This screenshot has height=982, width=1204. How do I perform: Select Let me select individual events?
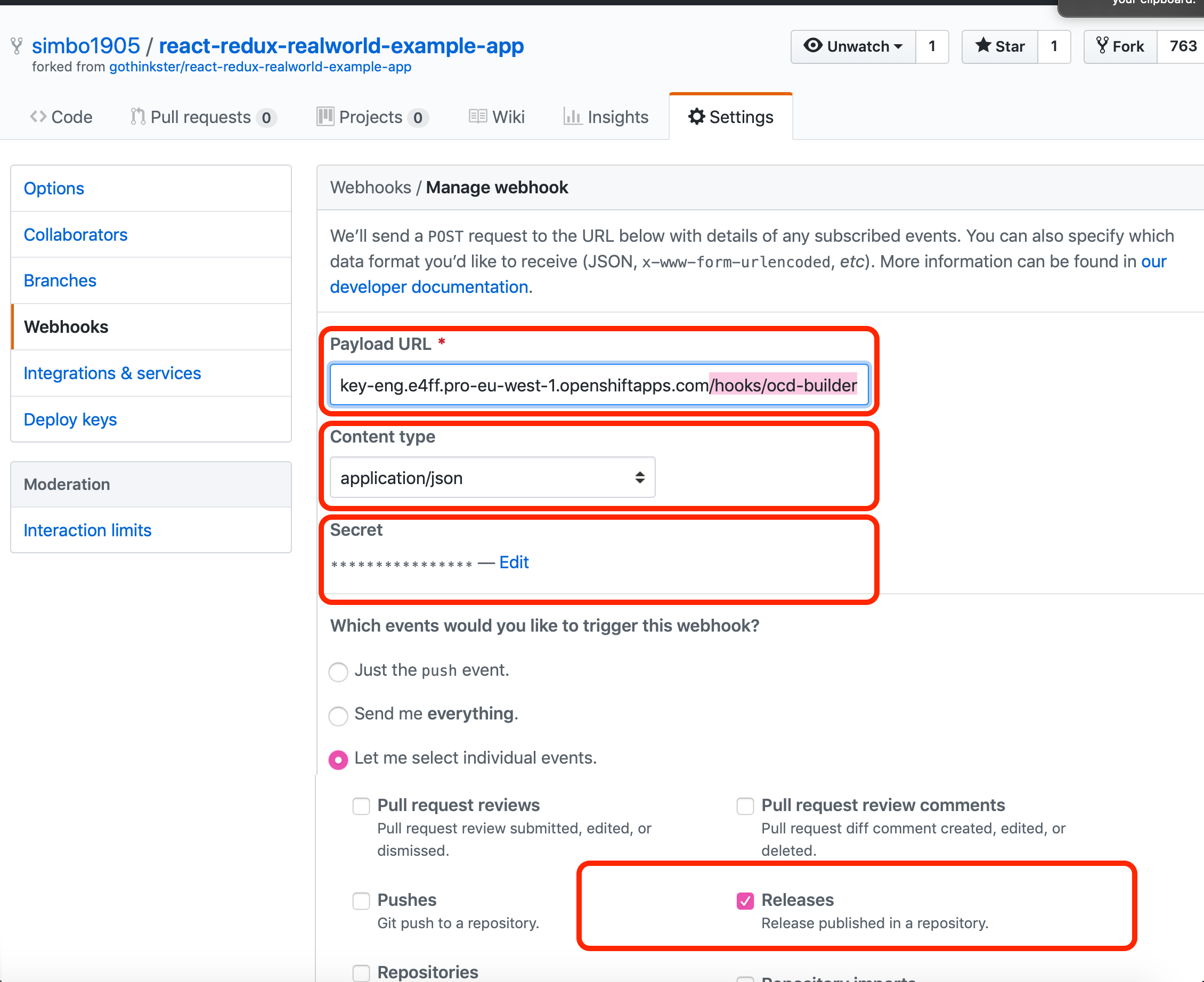click(x=338, y=760)
